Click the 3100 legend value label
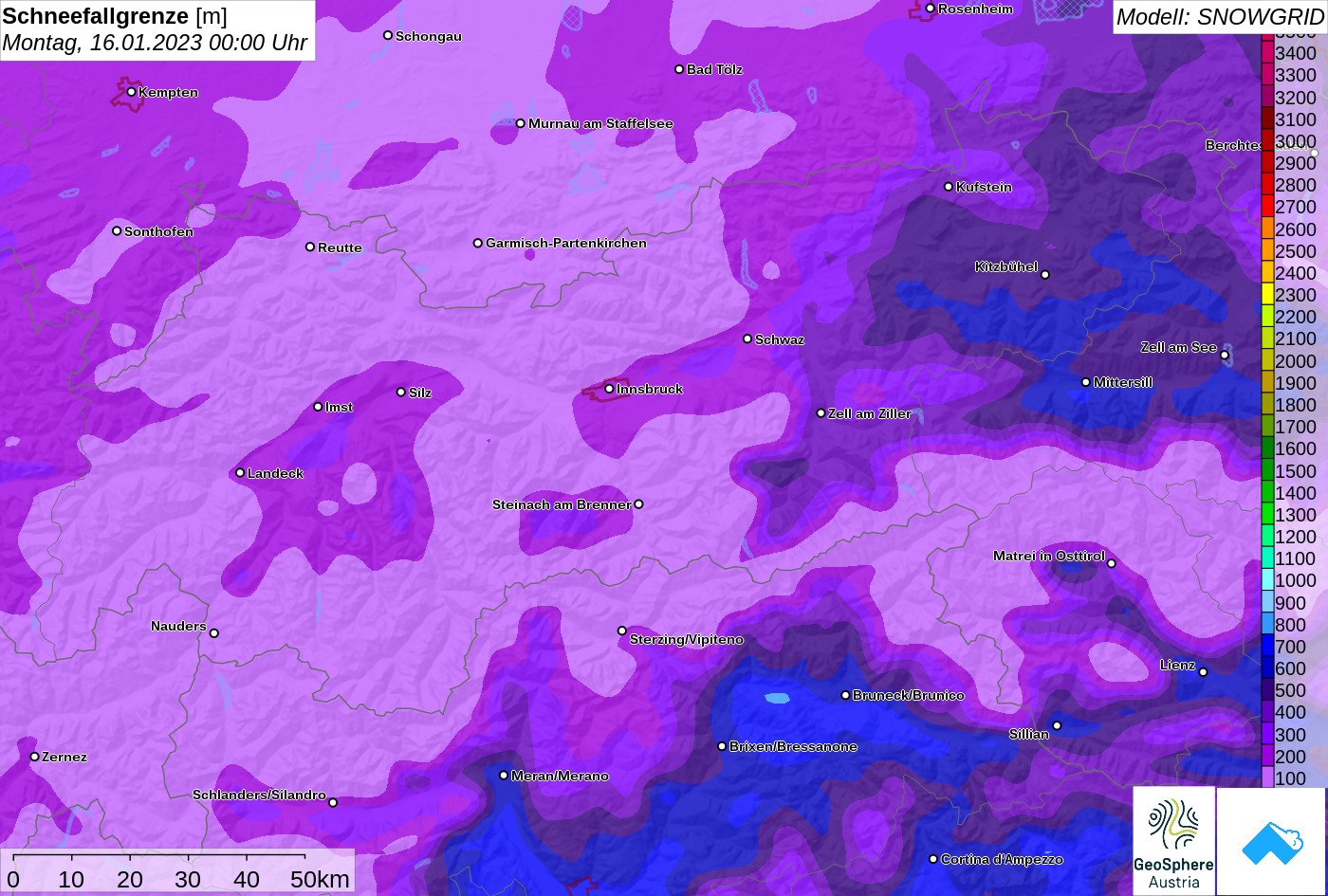The width and height of the screenshot is (1328, 896). pyautogui.click(x=1296, y=119)
